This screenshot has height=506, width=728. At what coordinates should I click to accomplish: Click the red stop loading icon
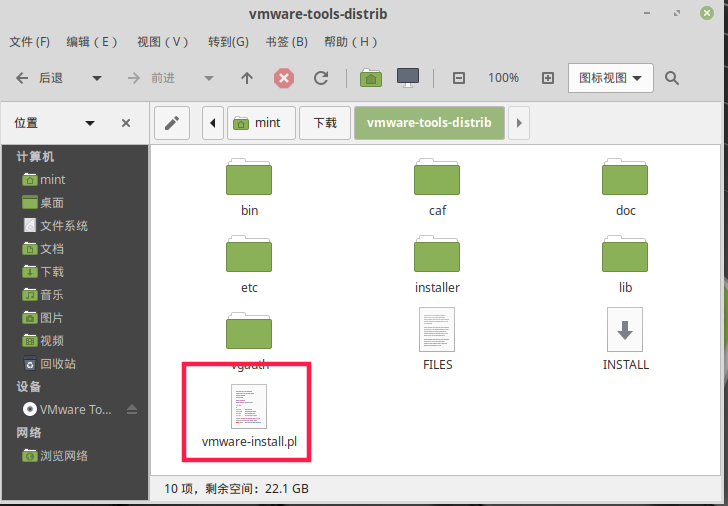pos(284,78)
